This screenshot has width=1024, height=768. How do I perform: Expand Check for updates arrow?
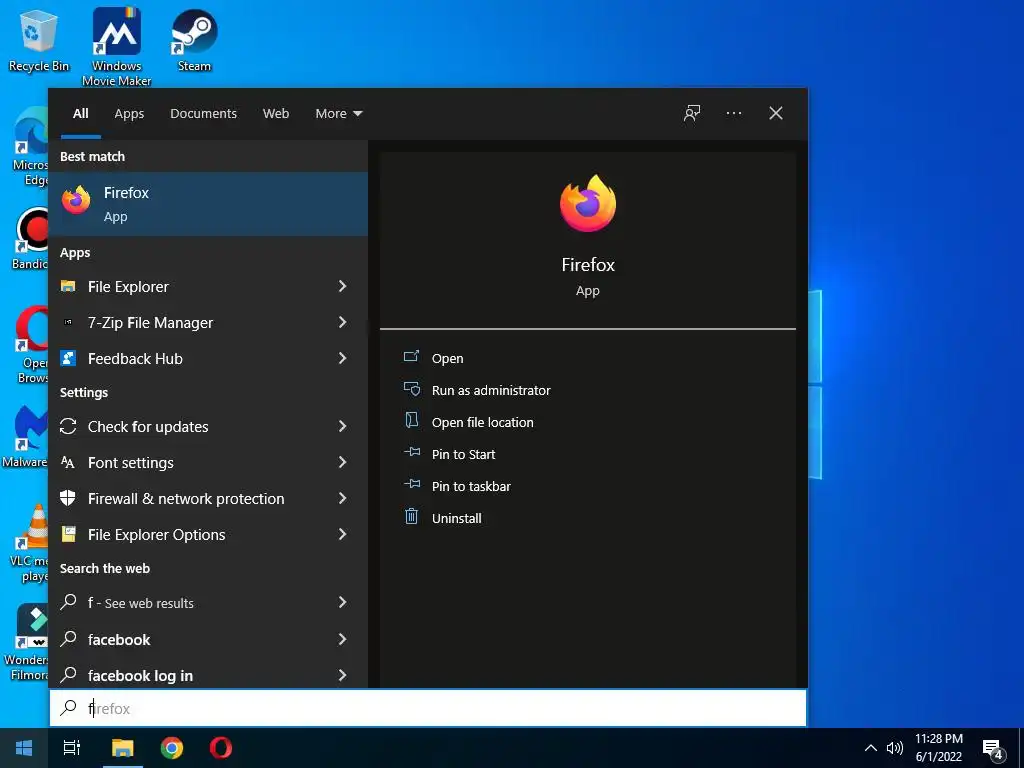pos(342,426)
